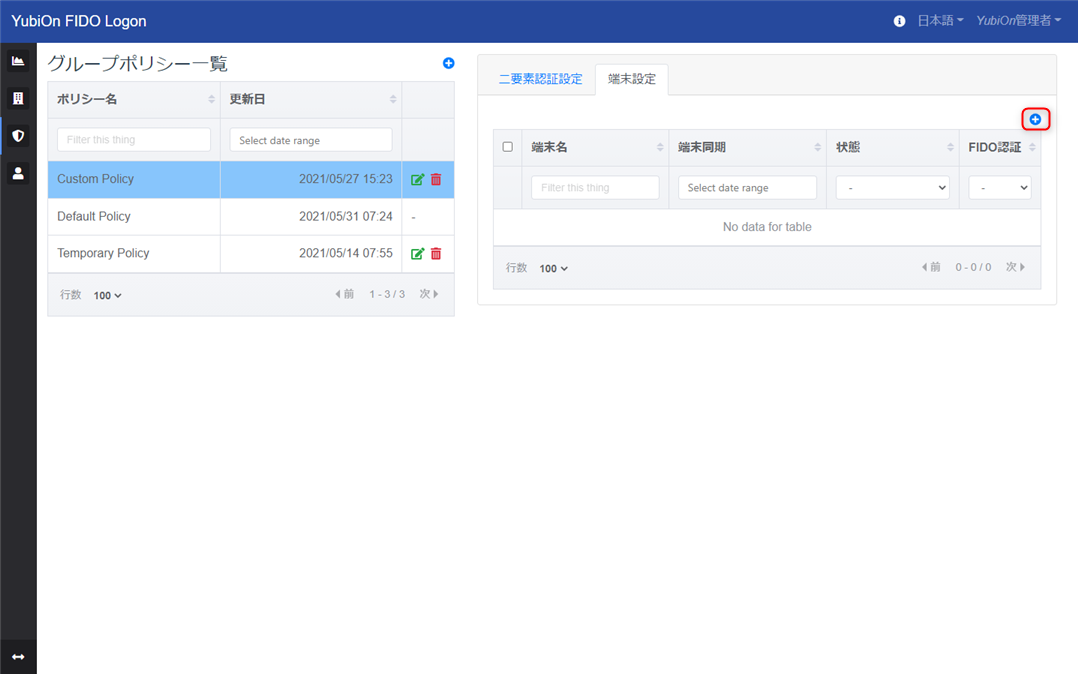Click the info icon in header
1078x674 pixels.
(899, 21)
